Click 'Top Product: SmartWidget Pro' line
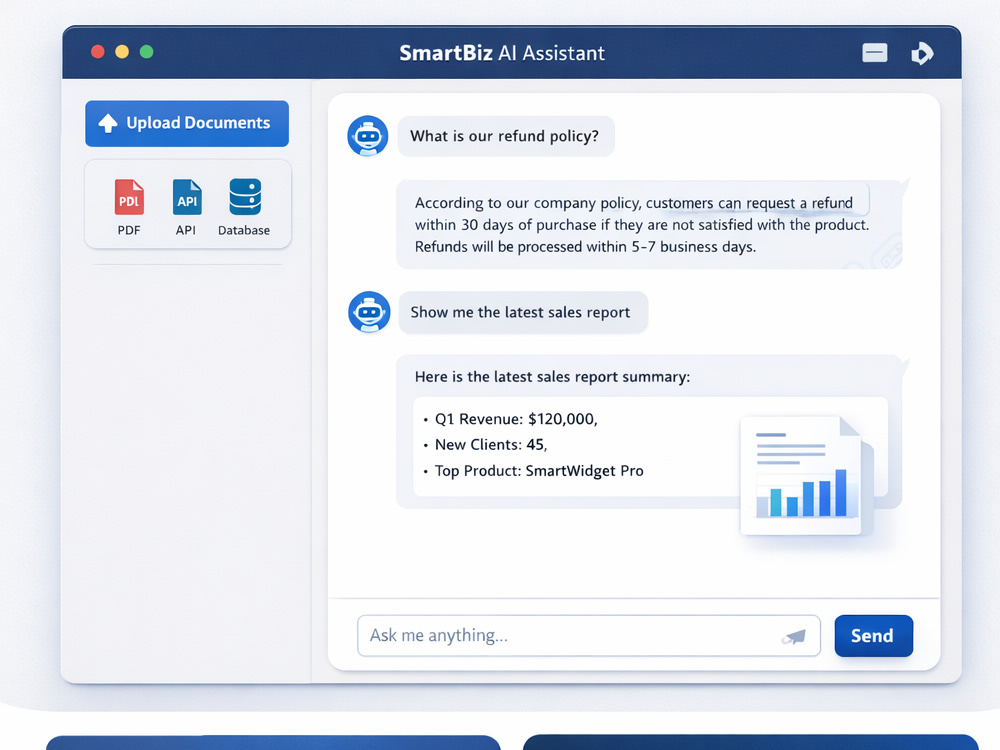Image resolution: width=1000 pixels, height=750 pixels. click(539, 471)
